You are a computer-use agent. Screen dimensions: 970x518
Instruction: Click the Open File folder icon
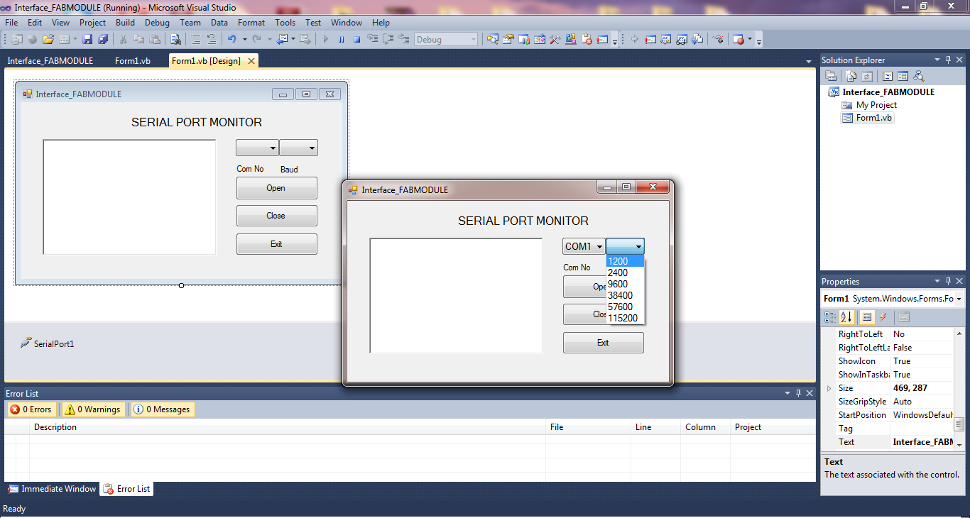[48, 40]
